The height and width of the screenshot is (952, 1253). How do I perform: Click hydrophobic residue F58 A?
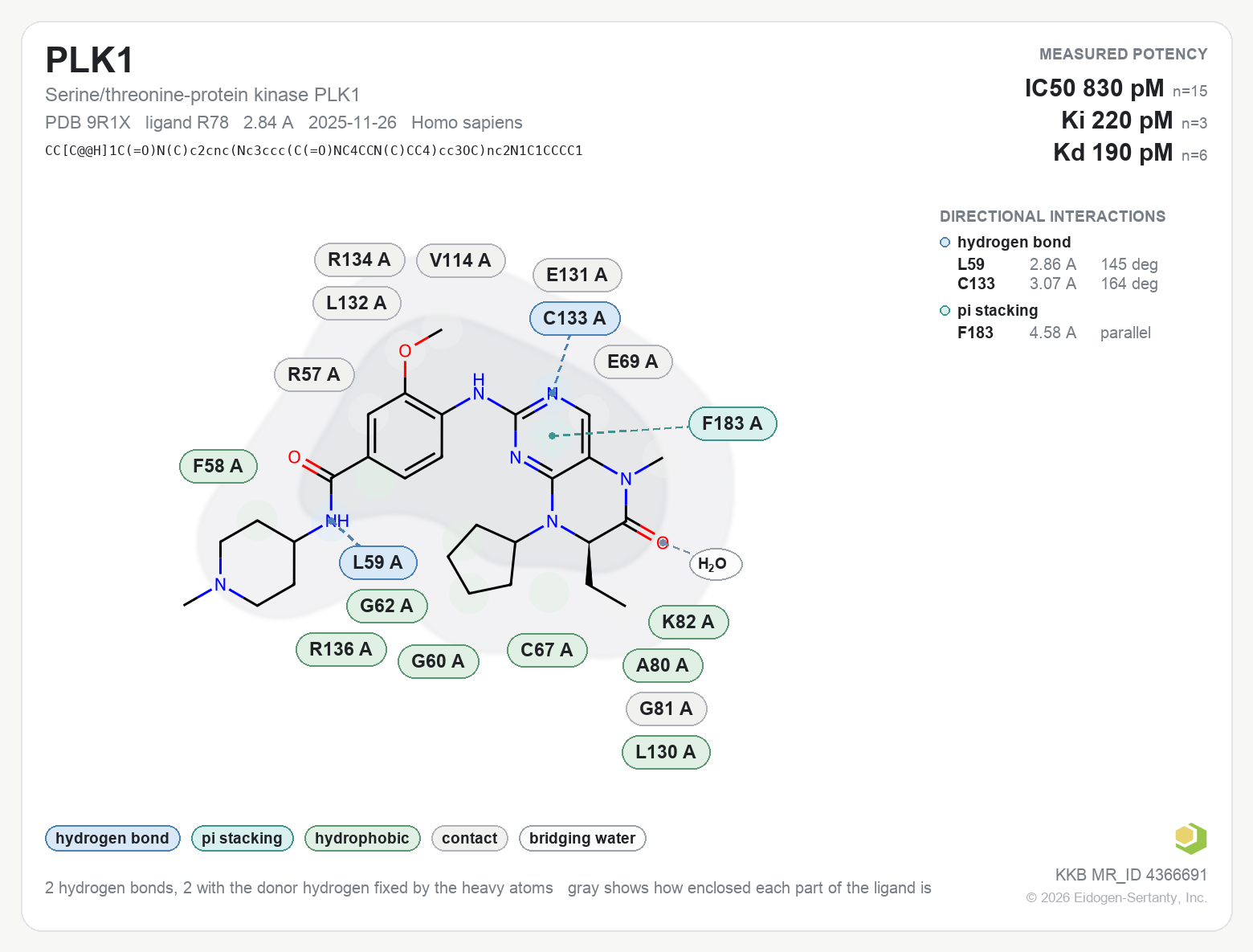(x=218, y=466)
